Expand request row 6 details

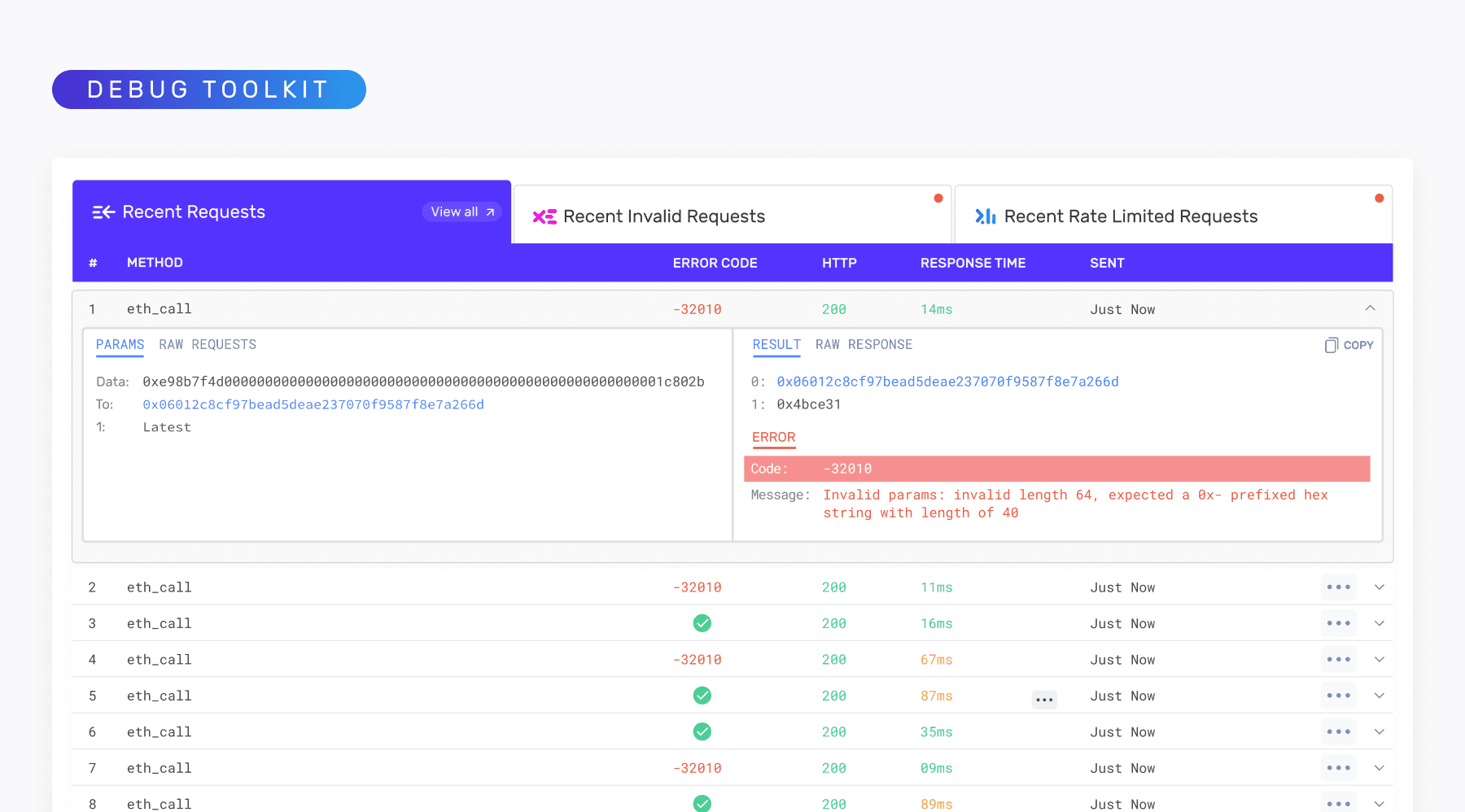click(x=1380, y=732)
